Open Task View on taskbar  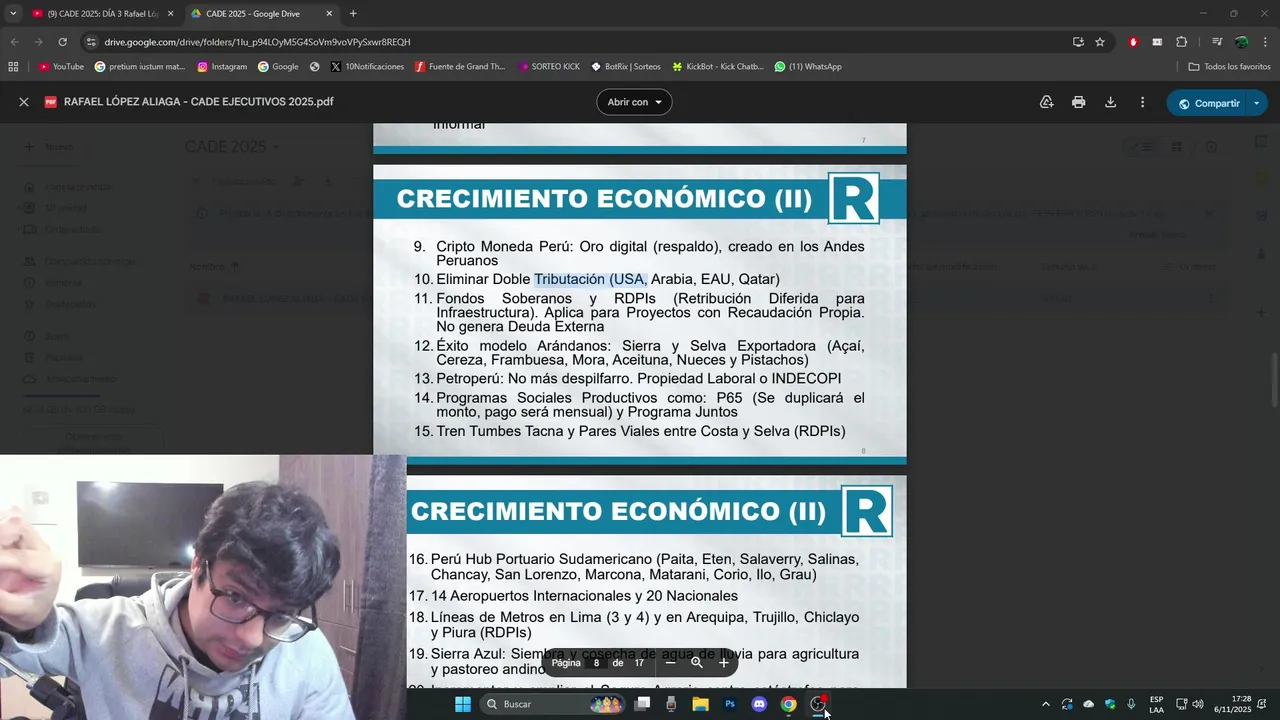pyautogui.click(x=643, y=704)
